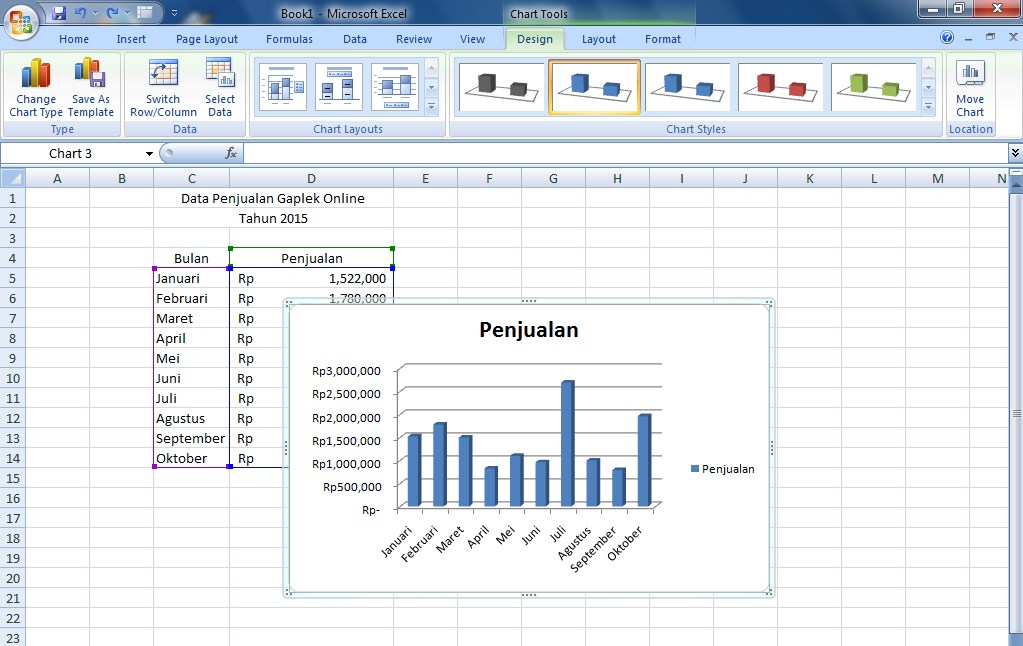This screenshot has height=646, width=1023.
Task: Open Select Data dialog
Action: (220, 88)
